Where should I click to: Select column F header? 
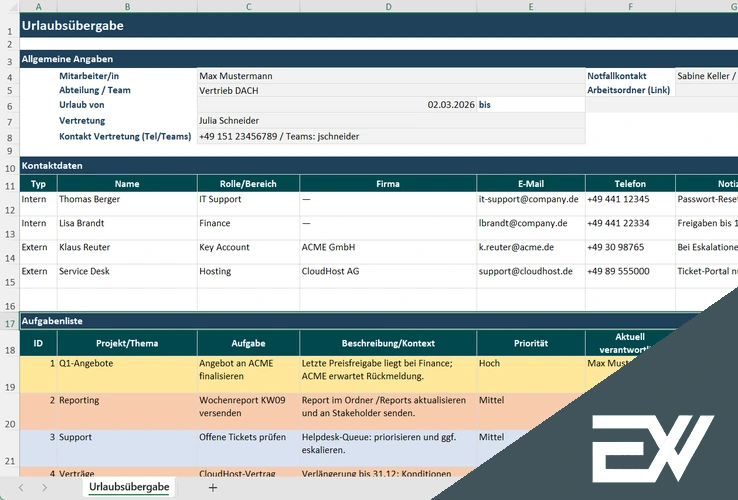pos(630,7)
